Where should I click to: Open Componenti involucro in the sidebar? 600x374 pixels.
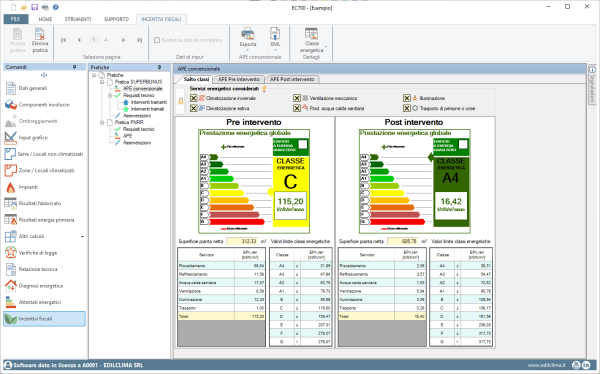pyautogui.click(x=38, y=105)
